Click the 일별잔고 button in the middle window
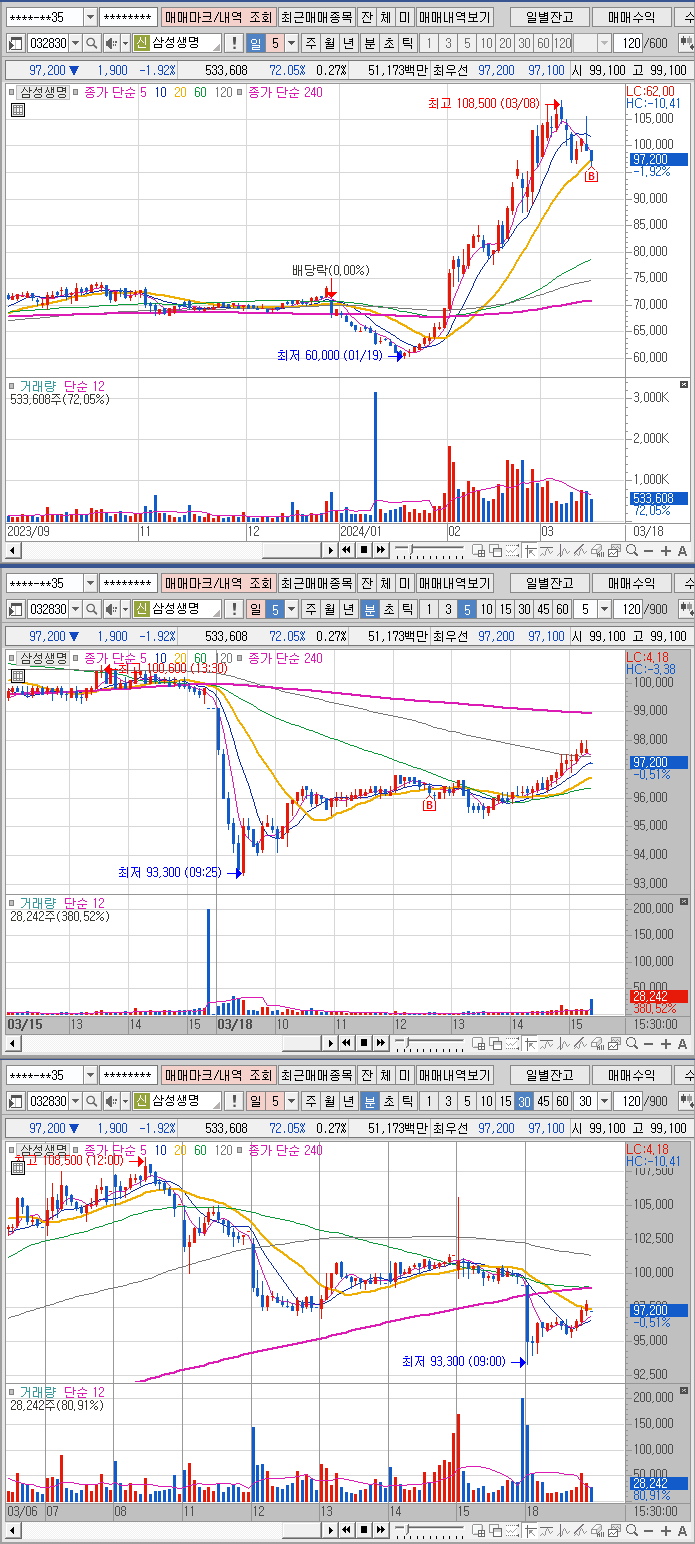The width and height of the screenshot is (695, 1544). 549,582
